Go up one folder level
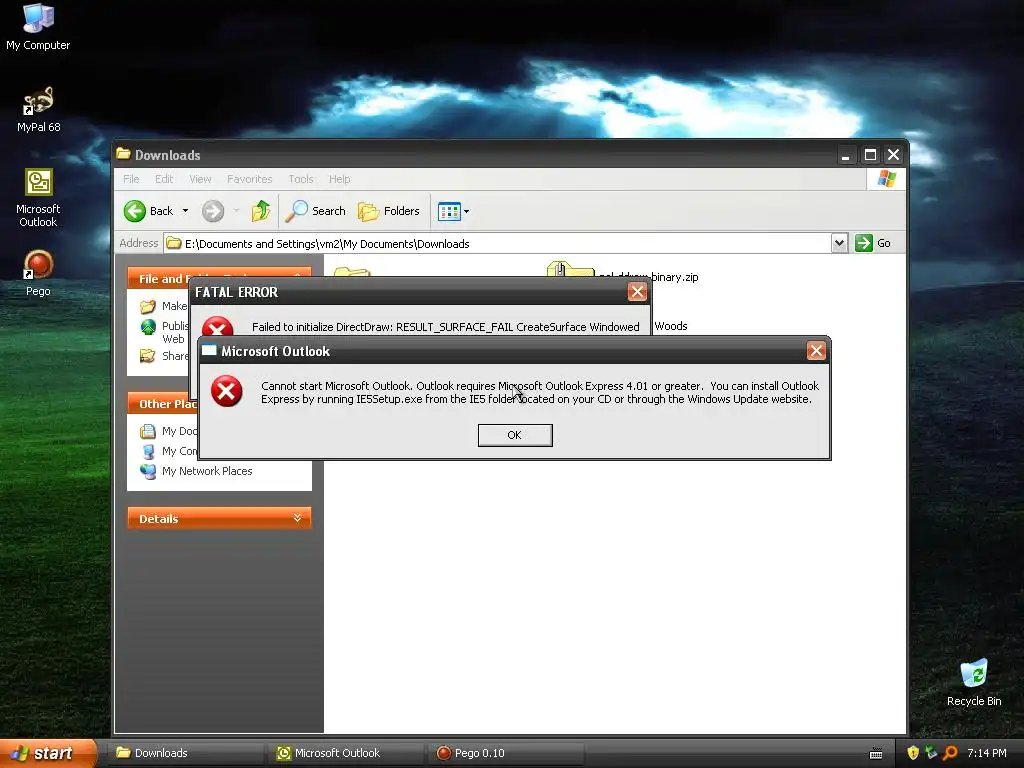Viewport: 1024px width, 768px height. pos(261,211)
